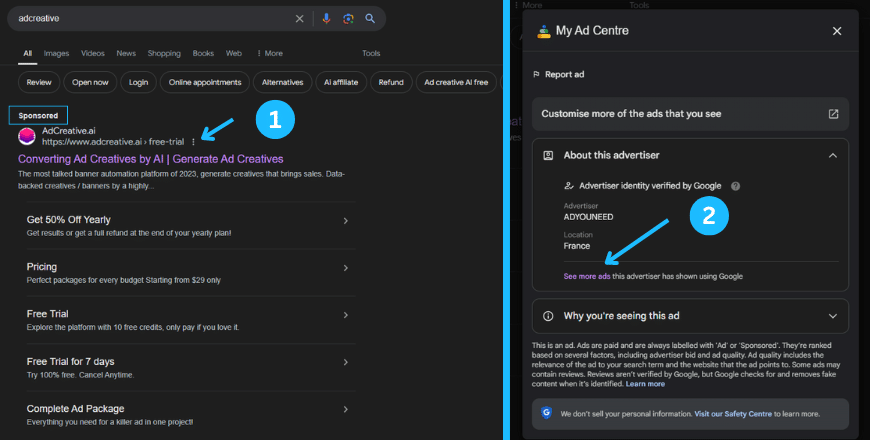
Task: Open three-dot menu beside AdCreative ad URL
Action: 193,142
